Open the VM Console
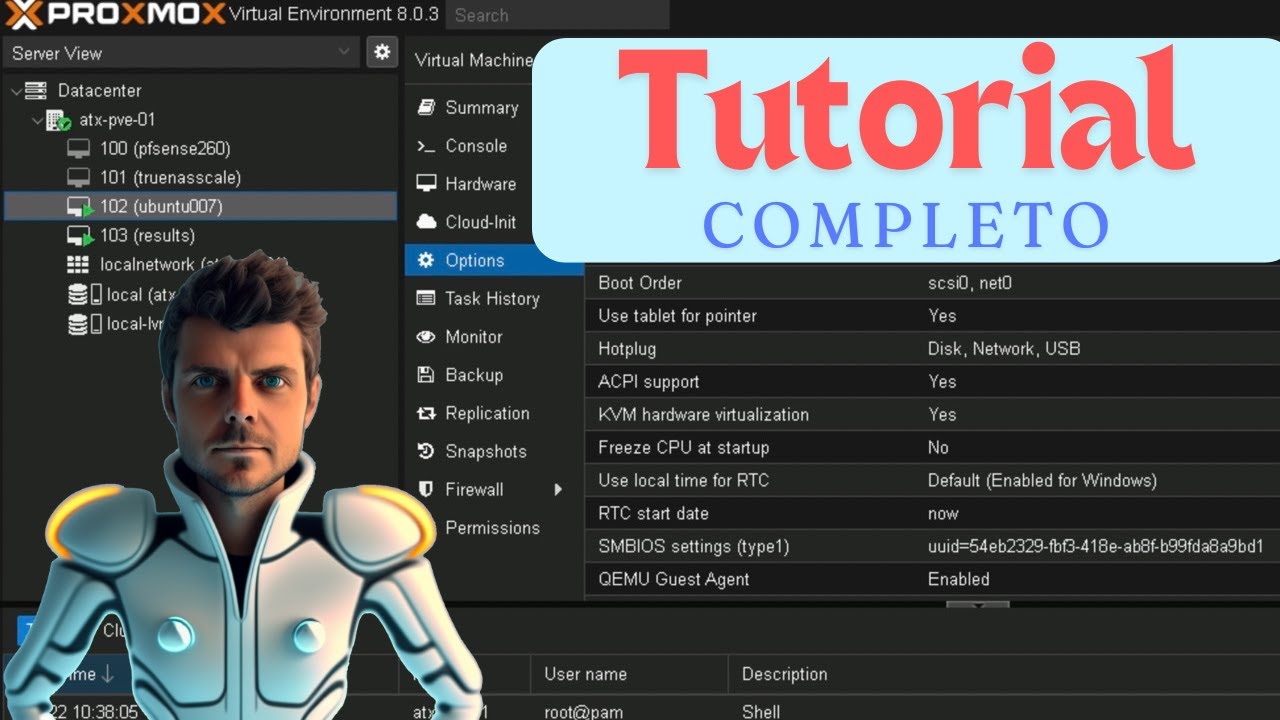 [475, 146]
